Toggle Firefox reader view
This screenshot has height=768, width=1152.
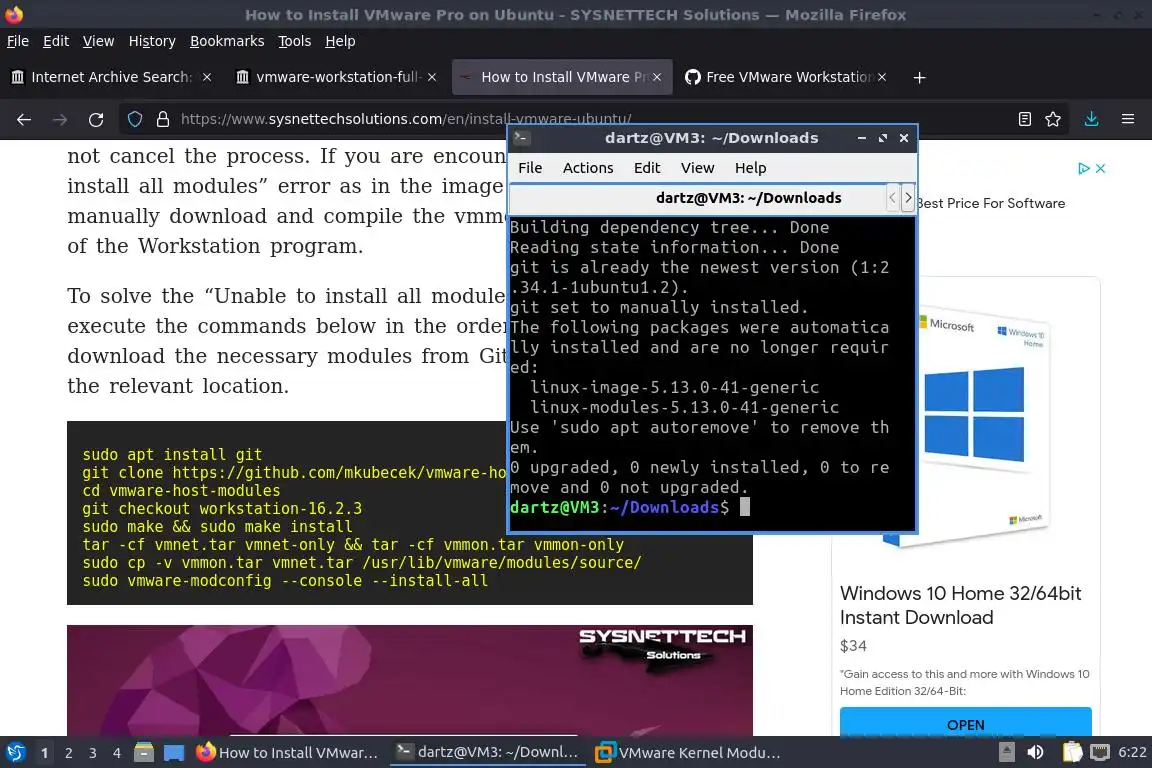1025,119
